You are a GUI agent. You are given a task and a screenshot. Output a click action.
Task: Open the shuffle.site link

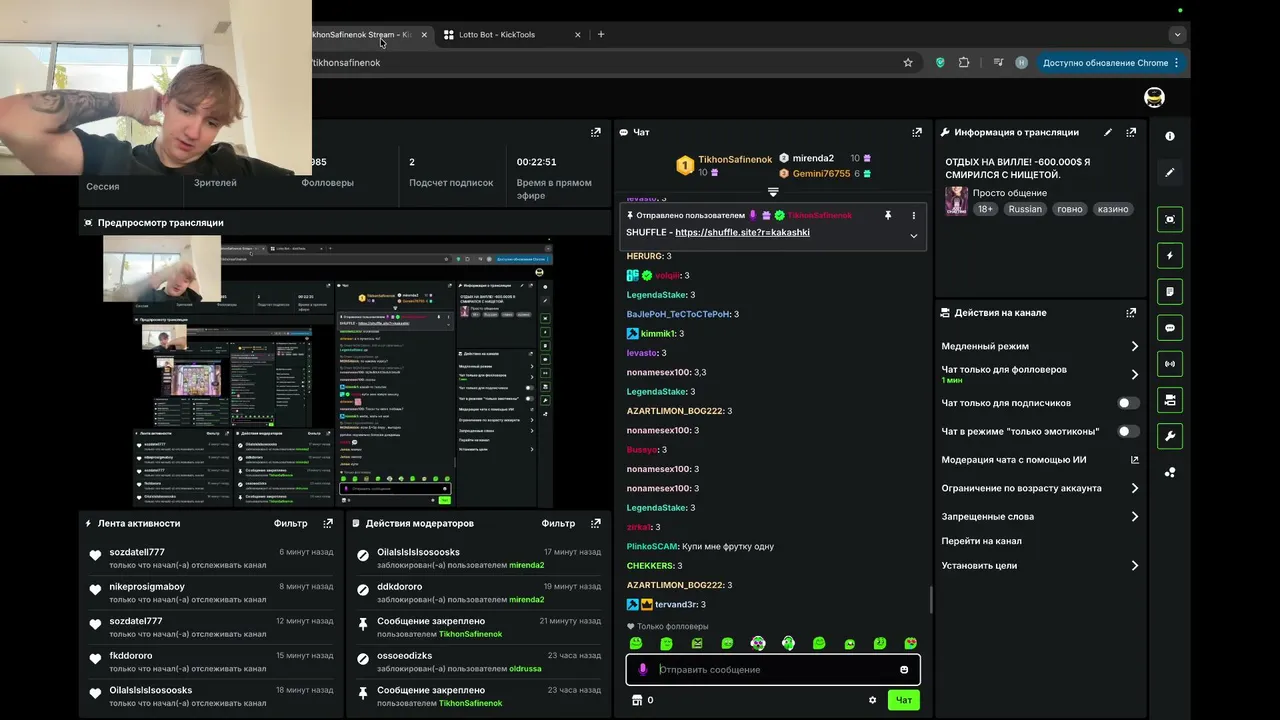pos(742,232)
